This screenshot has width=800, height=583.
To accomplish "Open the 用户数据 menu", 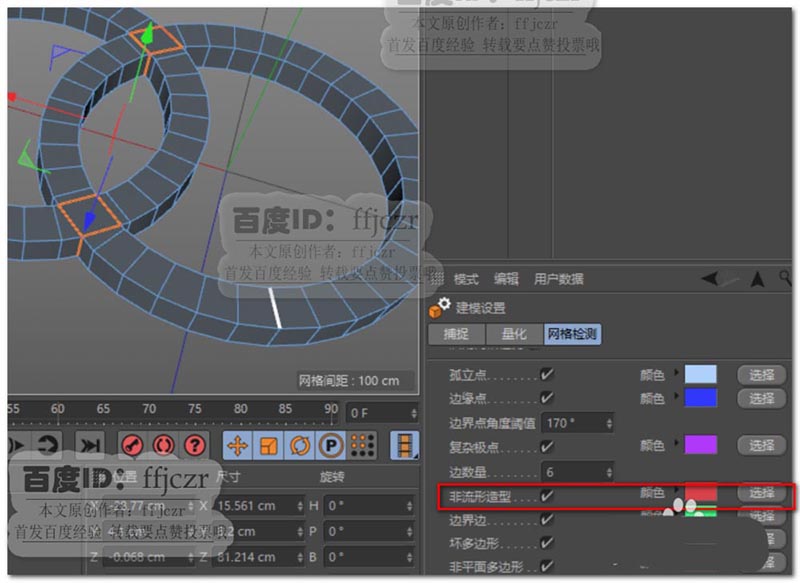I will (559, 279).
